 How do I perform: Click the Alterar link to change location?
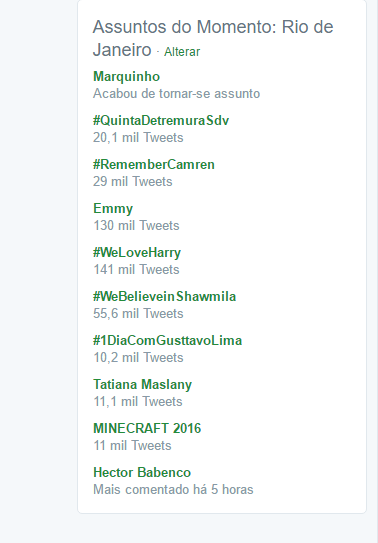click(x=182, y=52)
